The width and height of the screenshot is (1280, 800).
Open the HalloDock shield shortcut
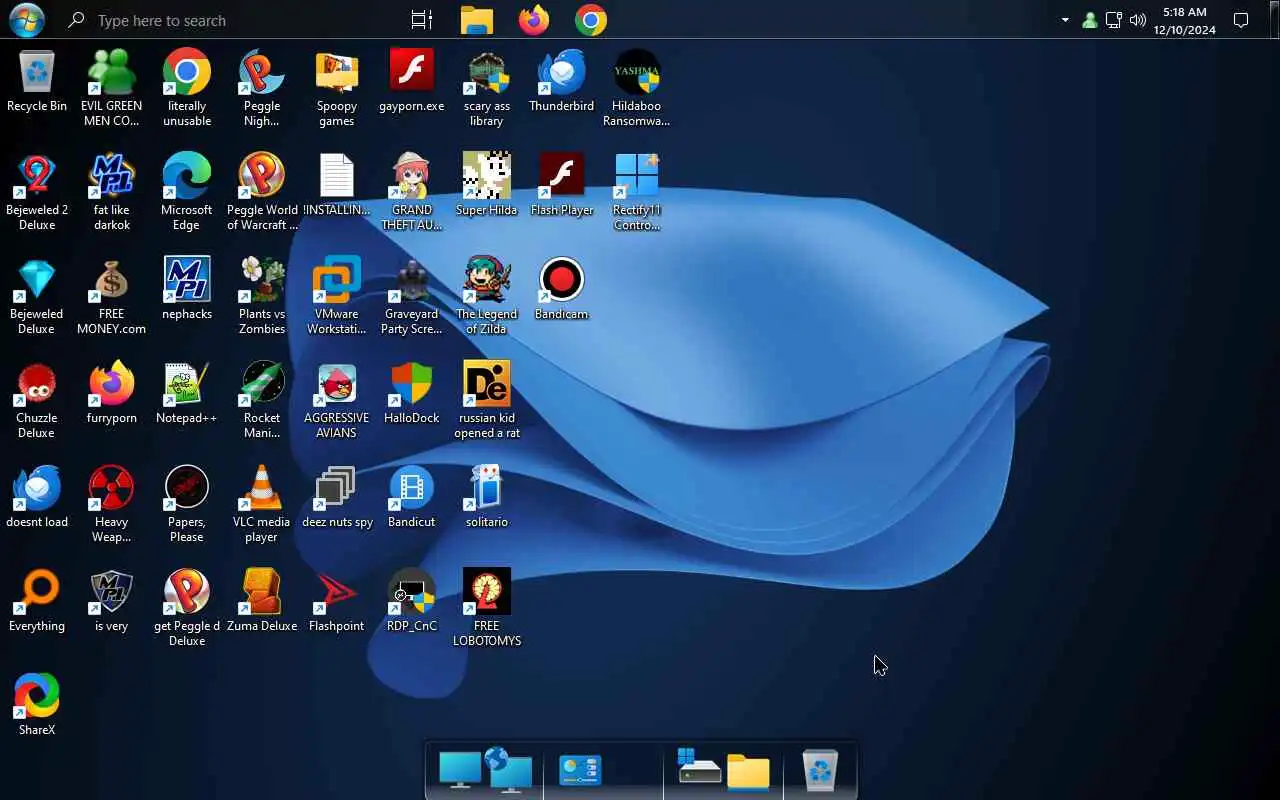coord(412,394)
